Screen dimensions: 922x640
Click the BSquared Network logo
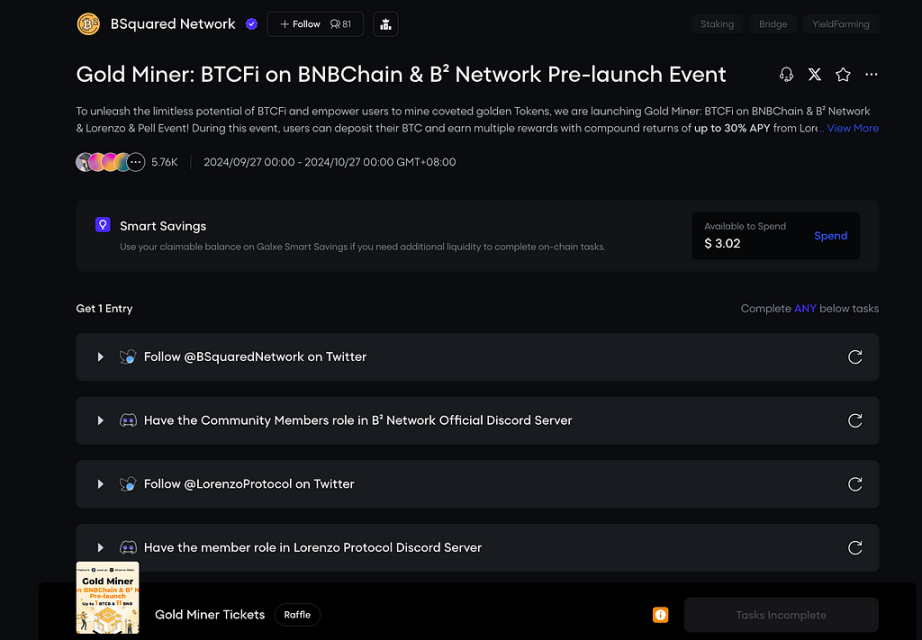(x=88, y=24)
